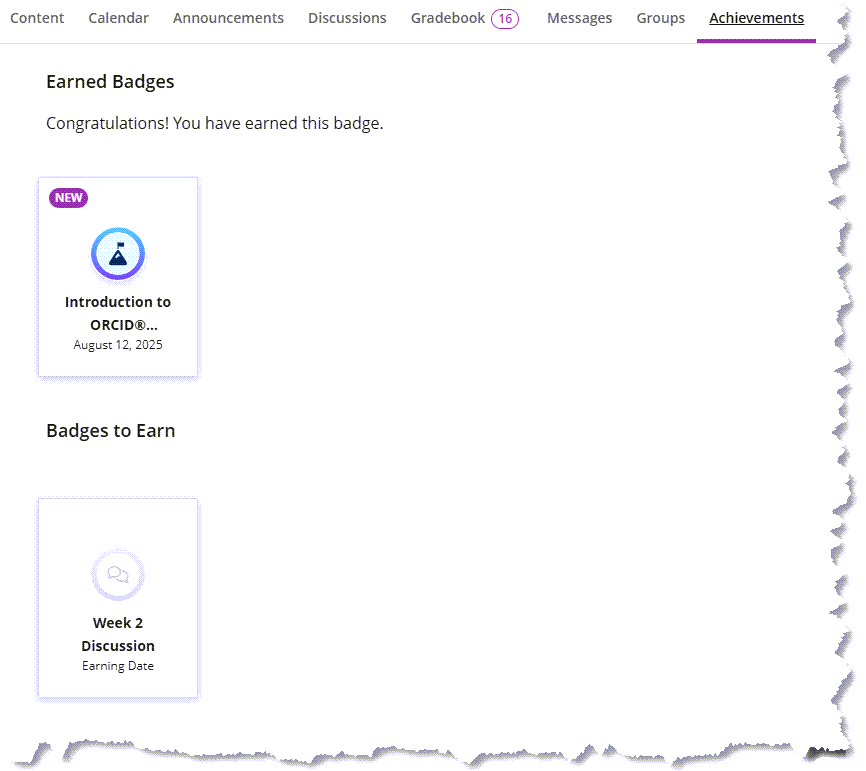Select the Gradebook tab label
Viewport: 866px width, 771px height.
click(448, 18)
